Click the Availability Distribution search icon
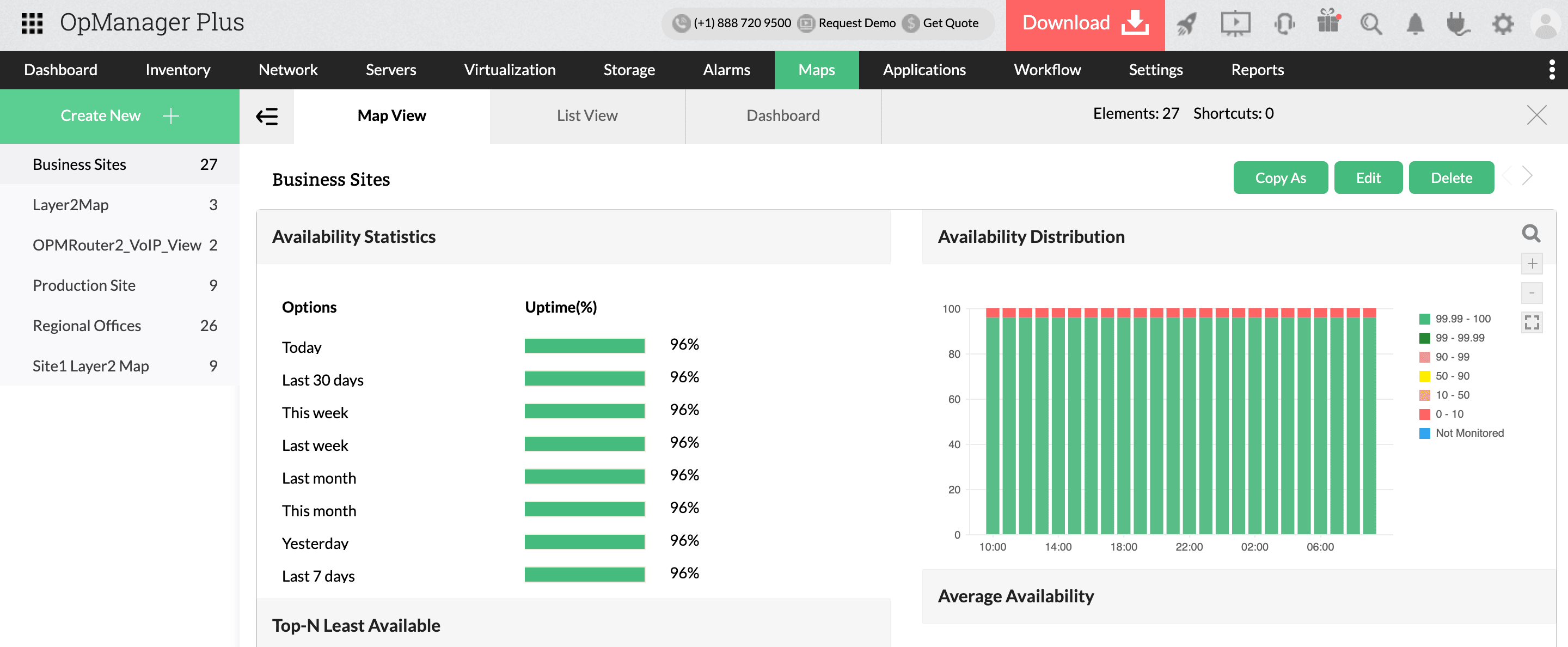 pos(1531,233)
